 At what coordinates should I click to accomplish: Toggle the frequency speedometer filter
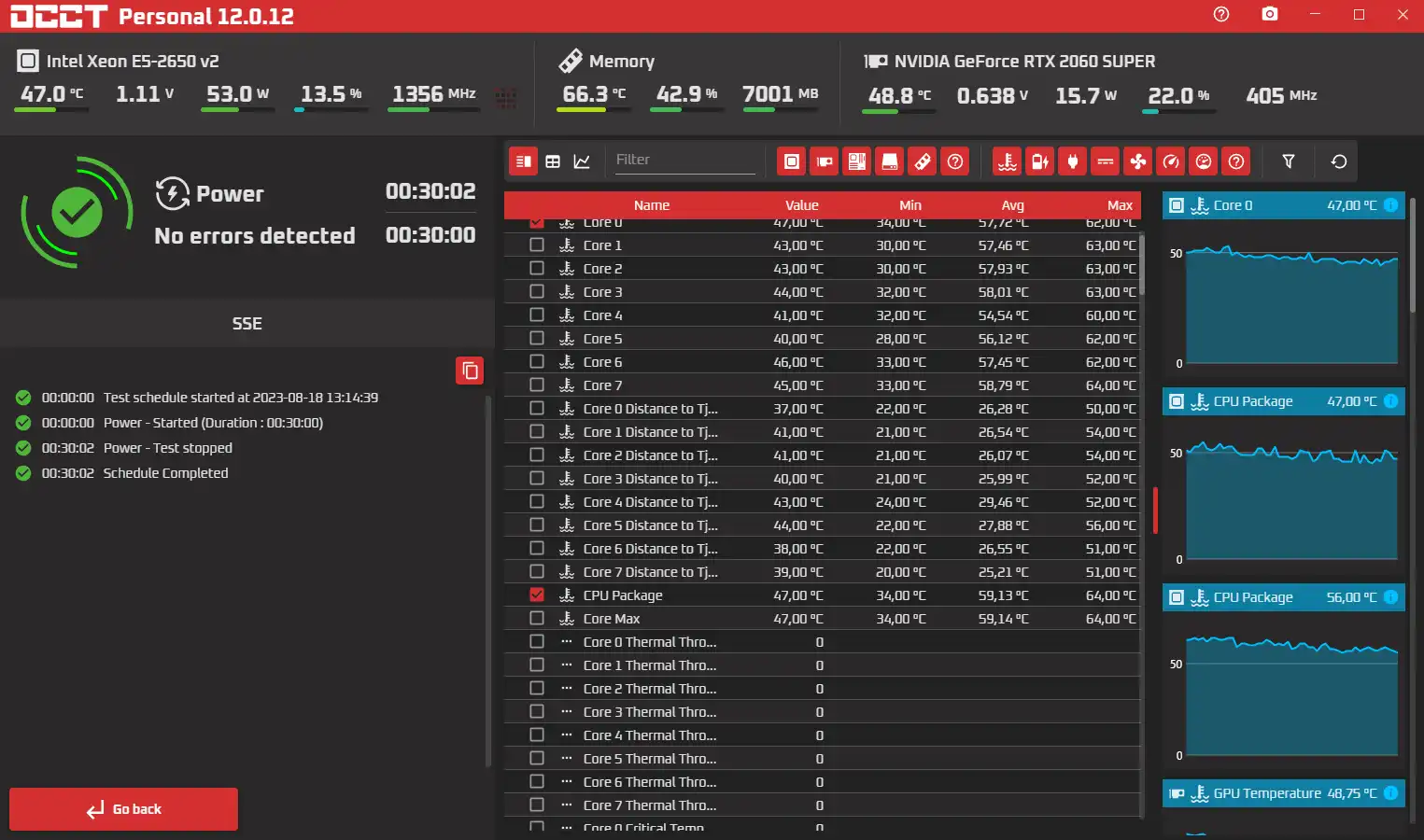tap(1171, 161)
